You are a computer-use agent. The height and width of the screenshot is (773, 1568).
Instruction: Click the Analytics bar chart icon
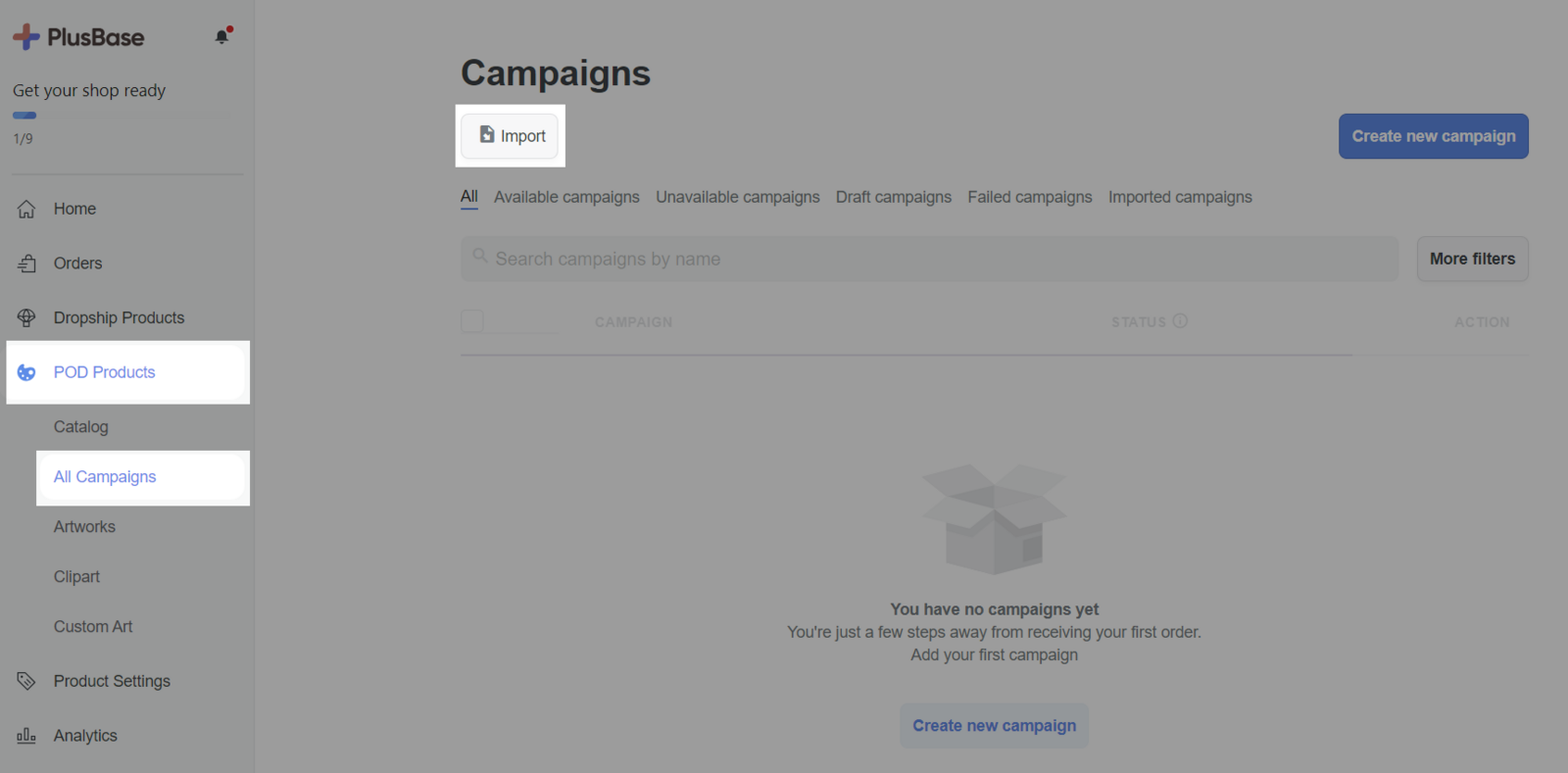click(x=26, y=736)
